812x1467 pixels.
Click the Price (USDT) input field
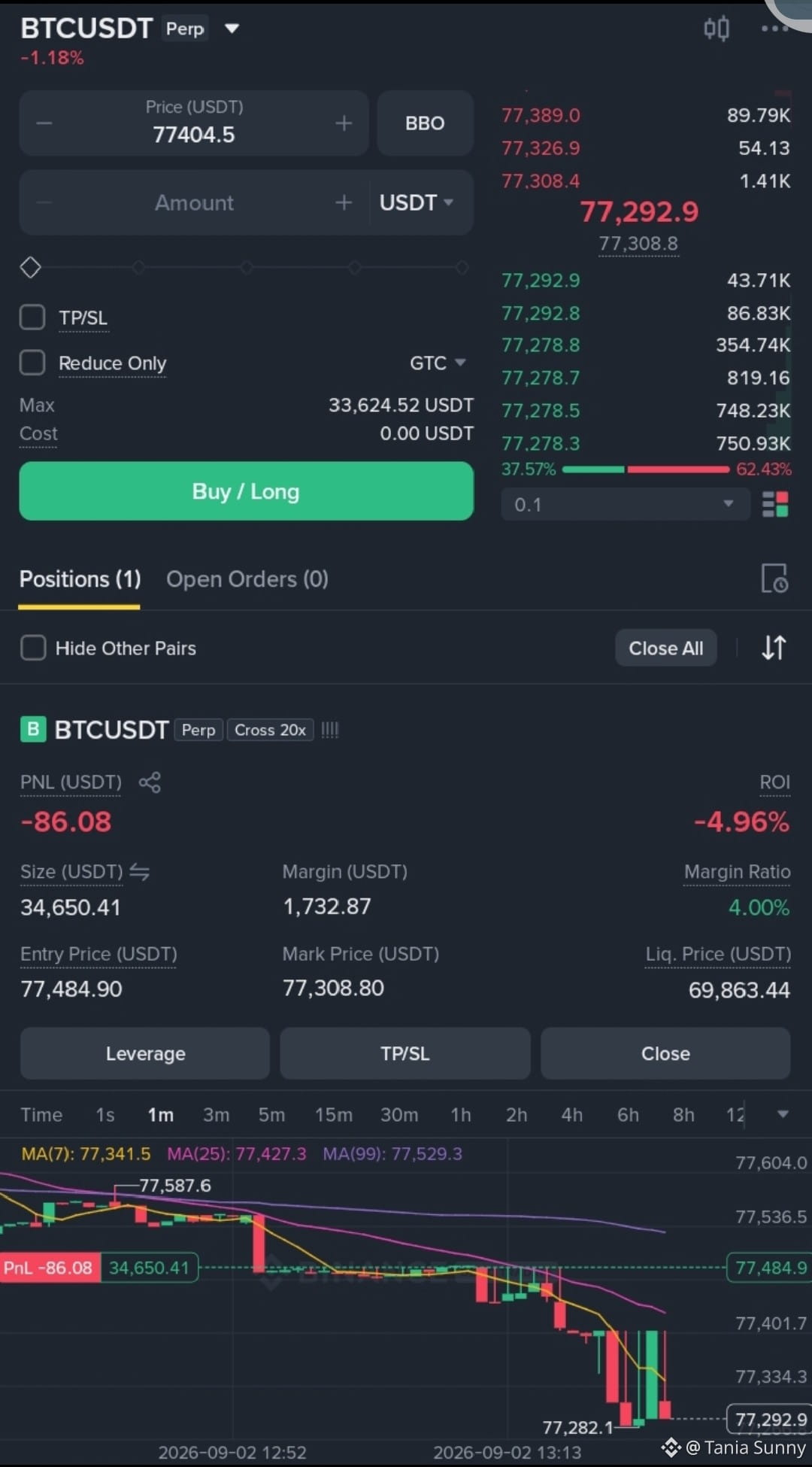tap(194, 123)
